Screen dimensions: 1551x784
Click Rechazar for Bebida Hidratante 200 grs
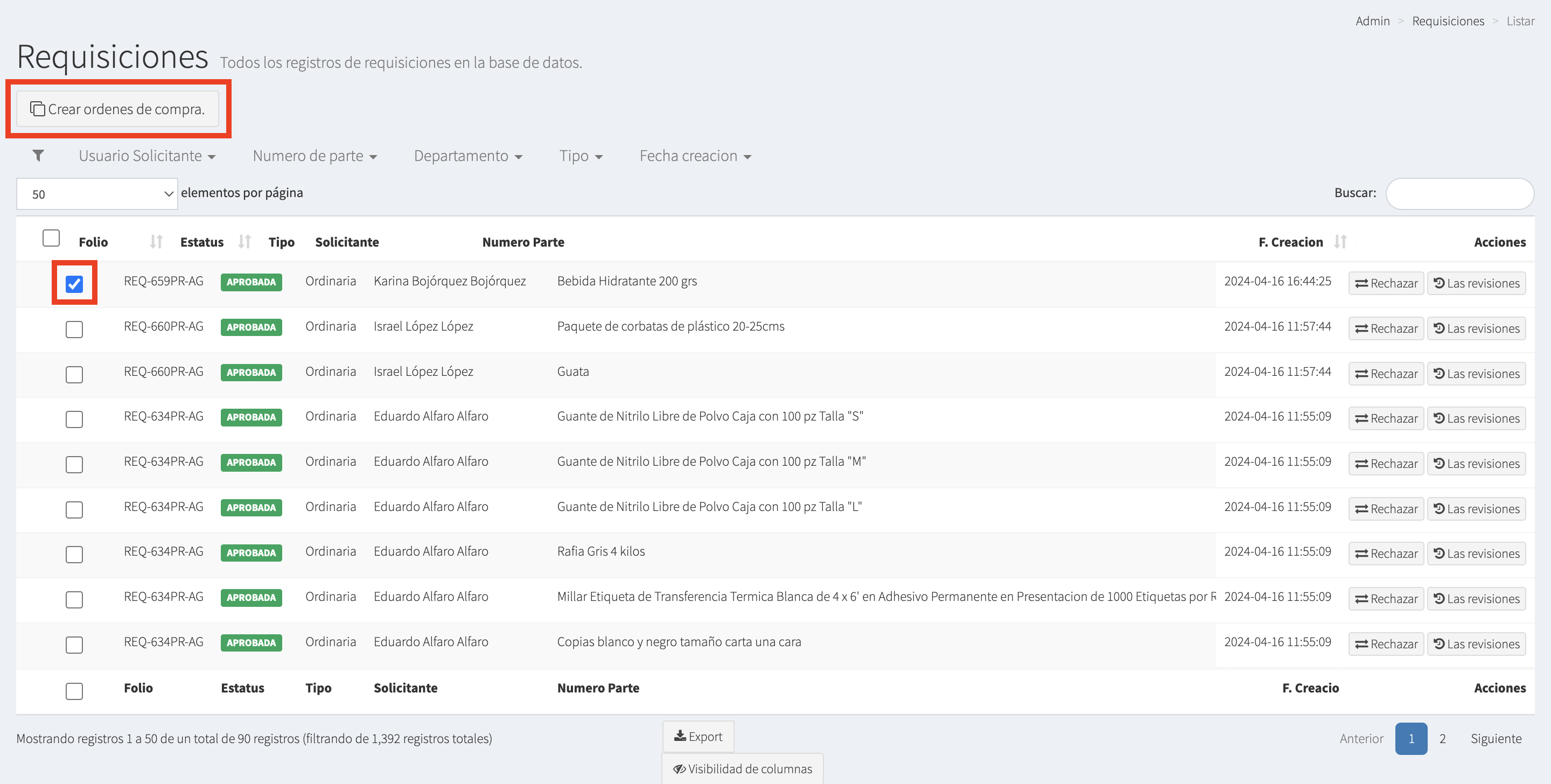1386,283
